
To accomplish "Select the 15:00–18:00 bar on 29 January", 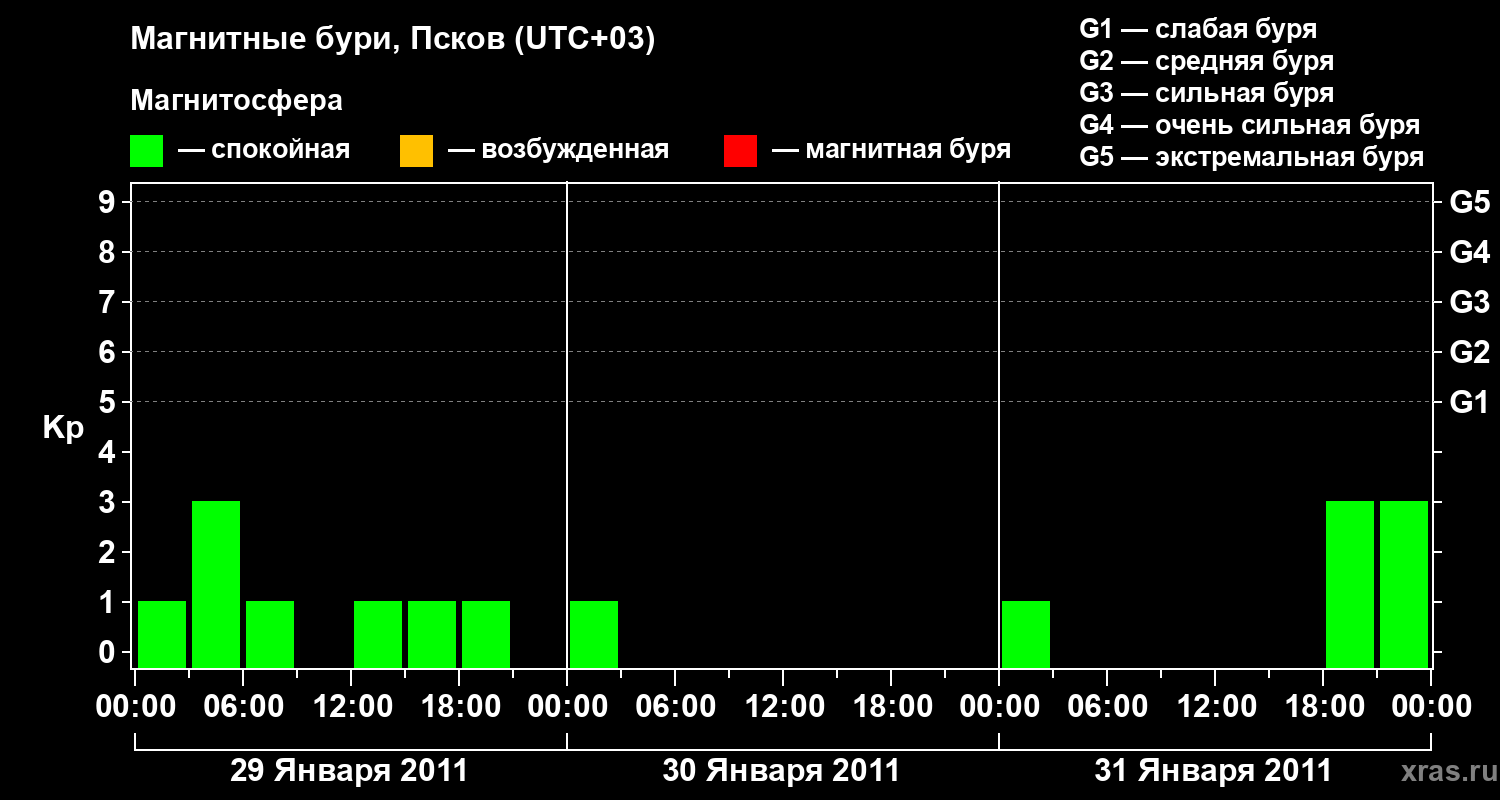I will pos(432,634).
